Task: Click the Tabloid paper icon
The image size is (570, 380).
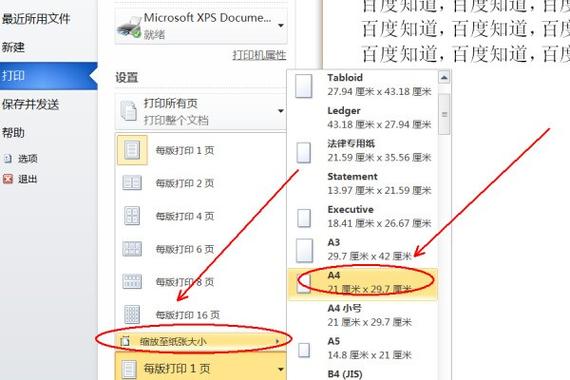Action: (x=304, y=87)
